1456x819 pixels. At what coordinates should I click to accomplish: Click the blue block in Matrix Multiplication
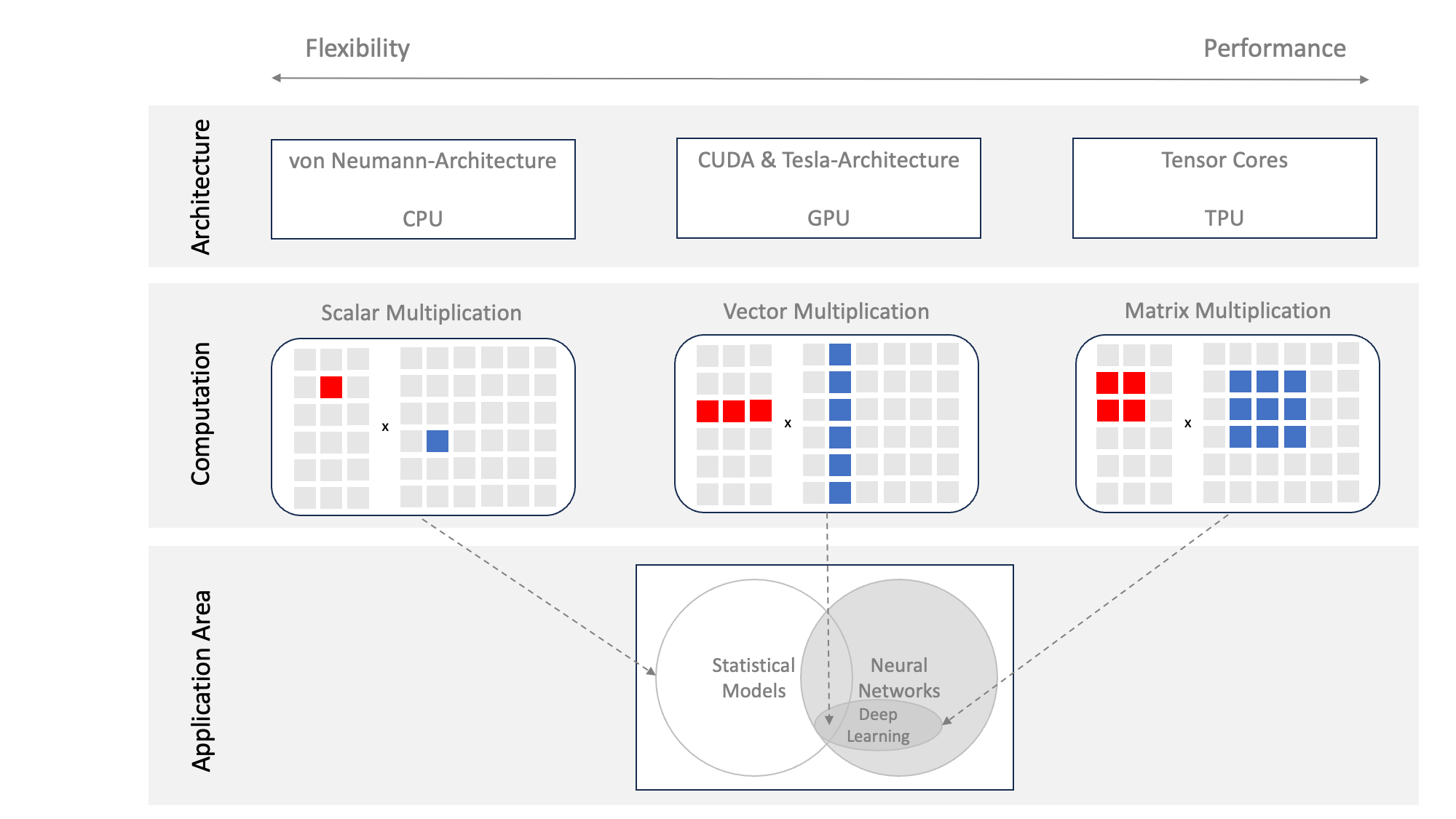(1267, 409)
